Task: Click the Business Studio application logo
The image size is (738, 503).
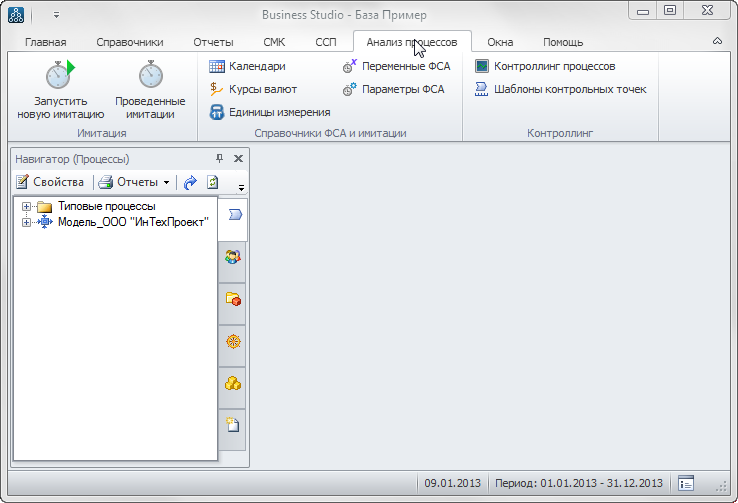Action: click(16, 15)
